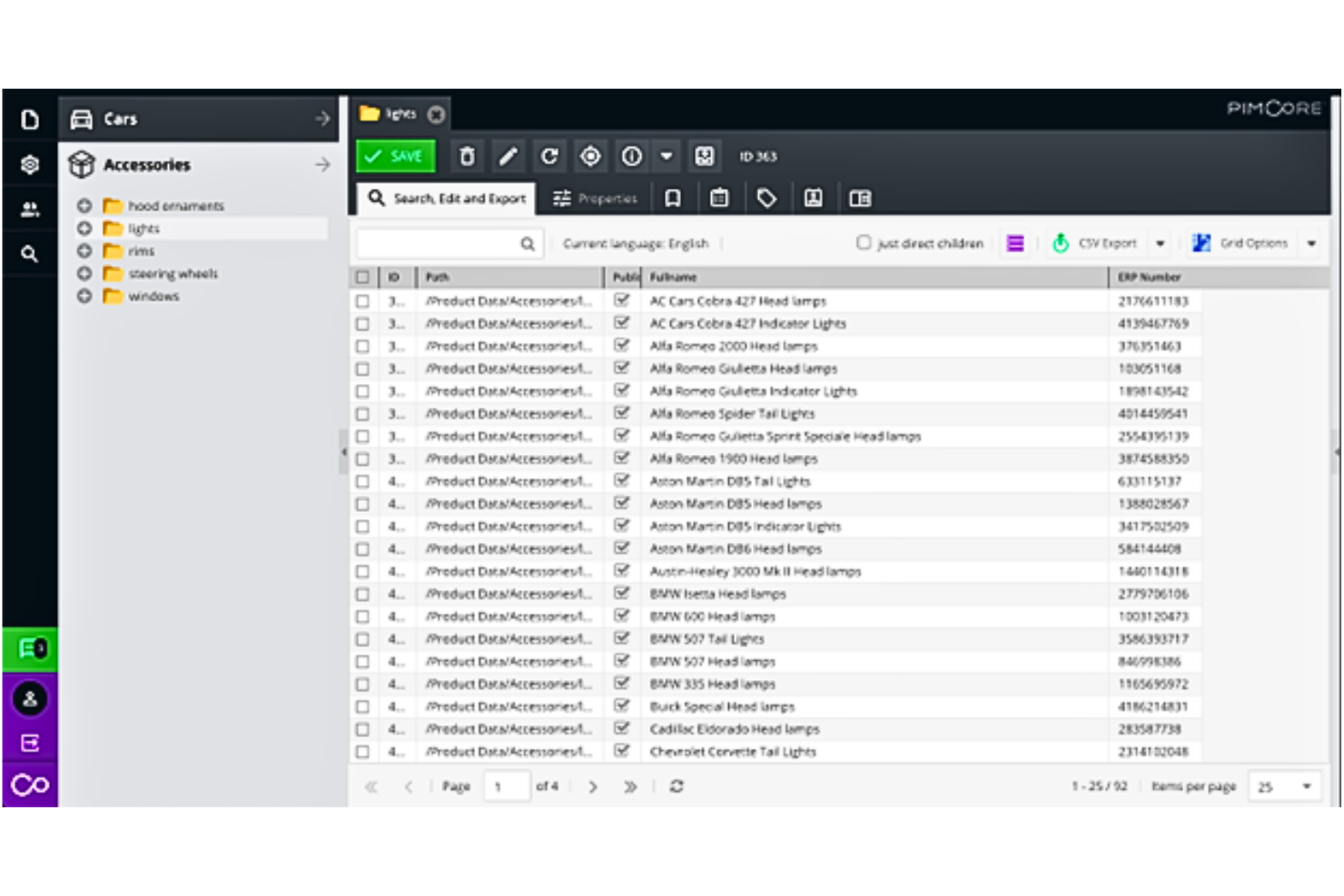Open the search icon in left sidebar

click(30, 254)
